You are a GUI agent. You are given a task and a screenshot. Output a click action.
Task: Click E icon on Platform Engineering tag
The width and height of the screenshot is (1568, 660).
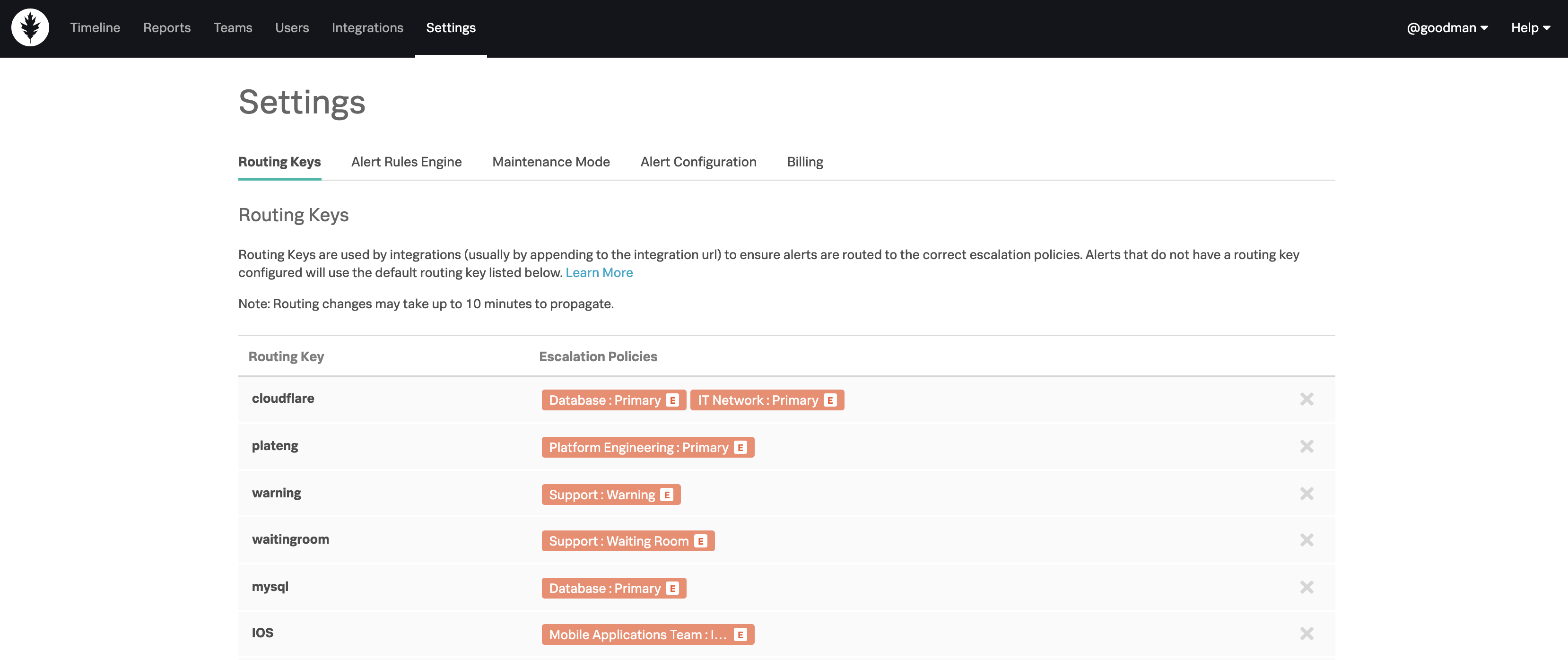[x=740, y=448]
